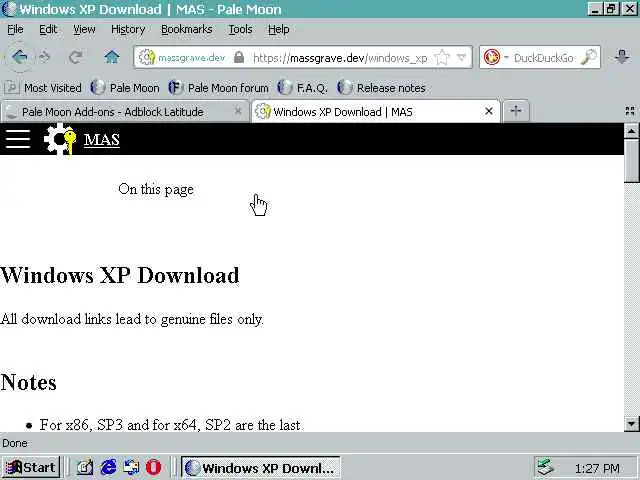This screenshot has height=480, width=640.
Task: Close the Adblock Latitude tab
Action: [x=238, y=111]
